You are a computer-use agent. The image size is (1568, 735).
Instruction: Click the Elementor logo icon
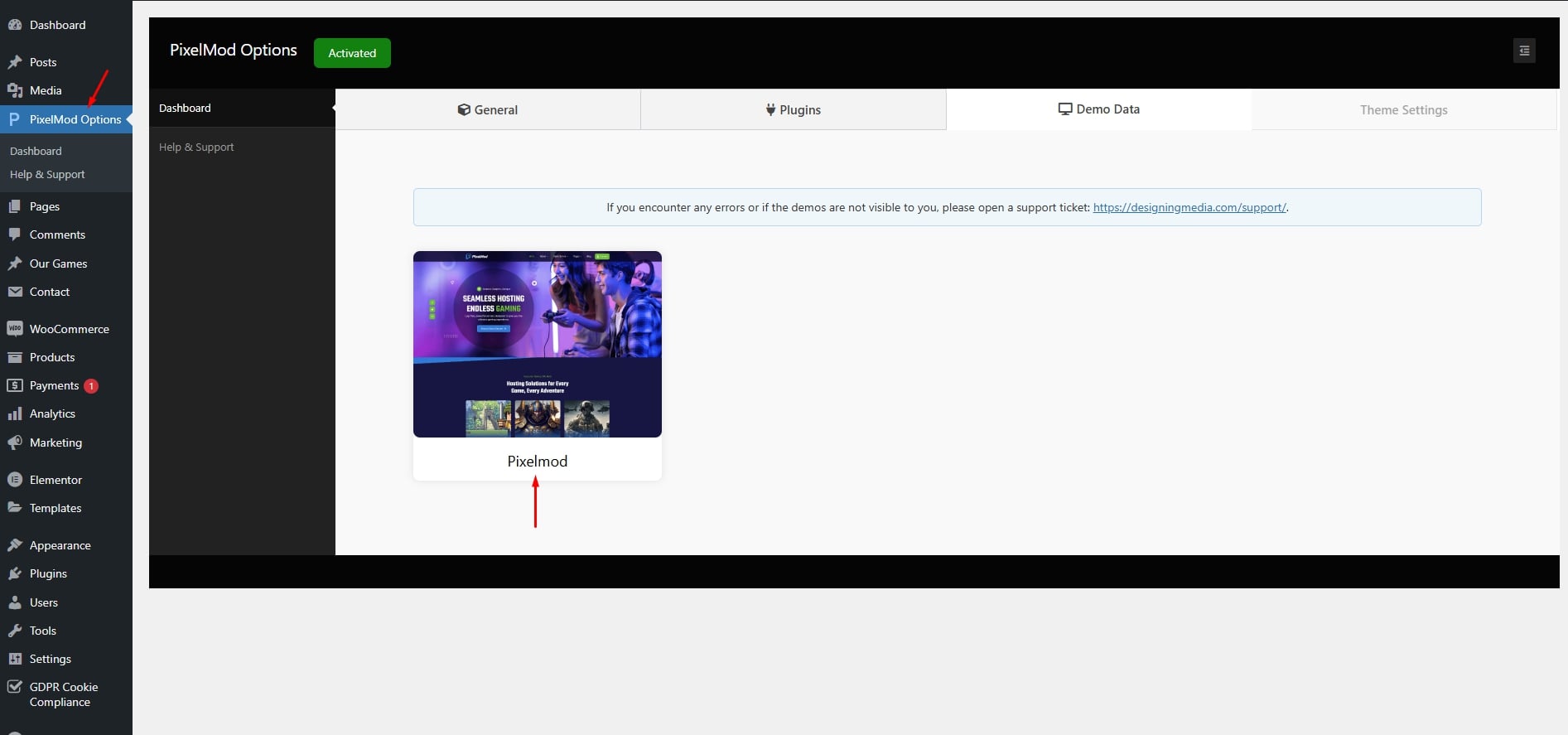pos(15,480)
